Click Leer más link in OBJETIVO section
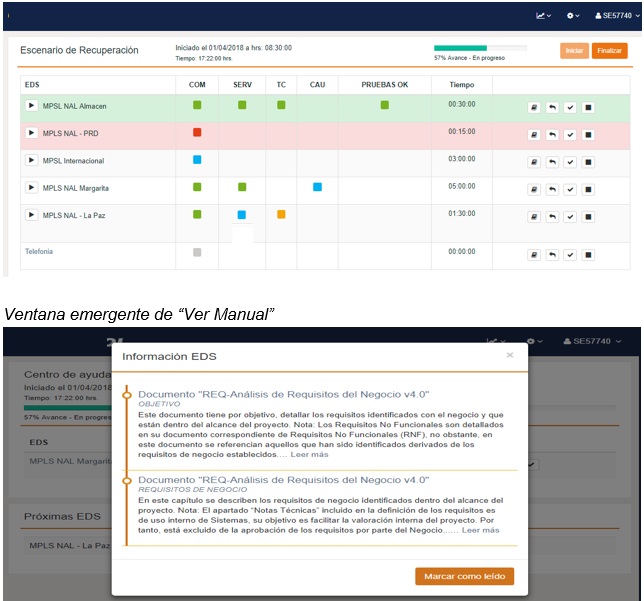Image resolution: width=644 pixels, height=601 pixels. [310, 454]
